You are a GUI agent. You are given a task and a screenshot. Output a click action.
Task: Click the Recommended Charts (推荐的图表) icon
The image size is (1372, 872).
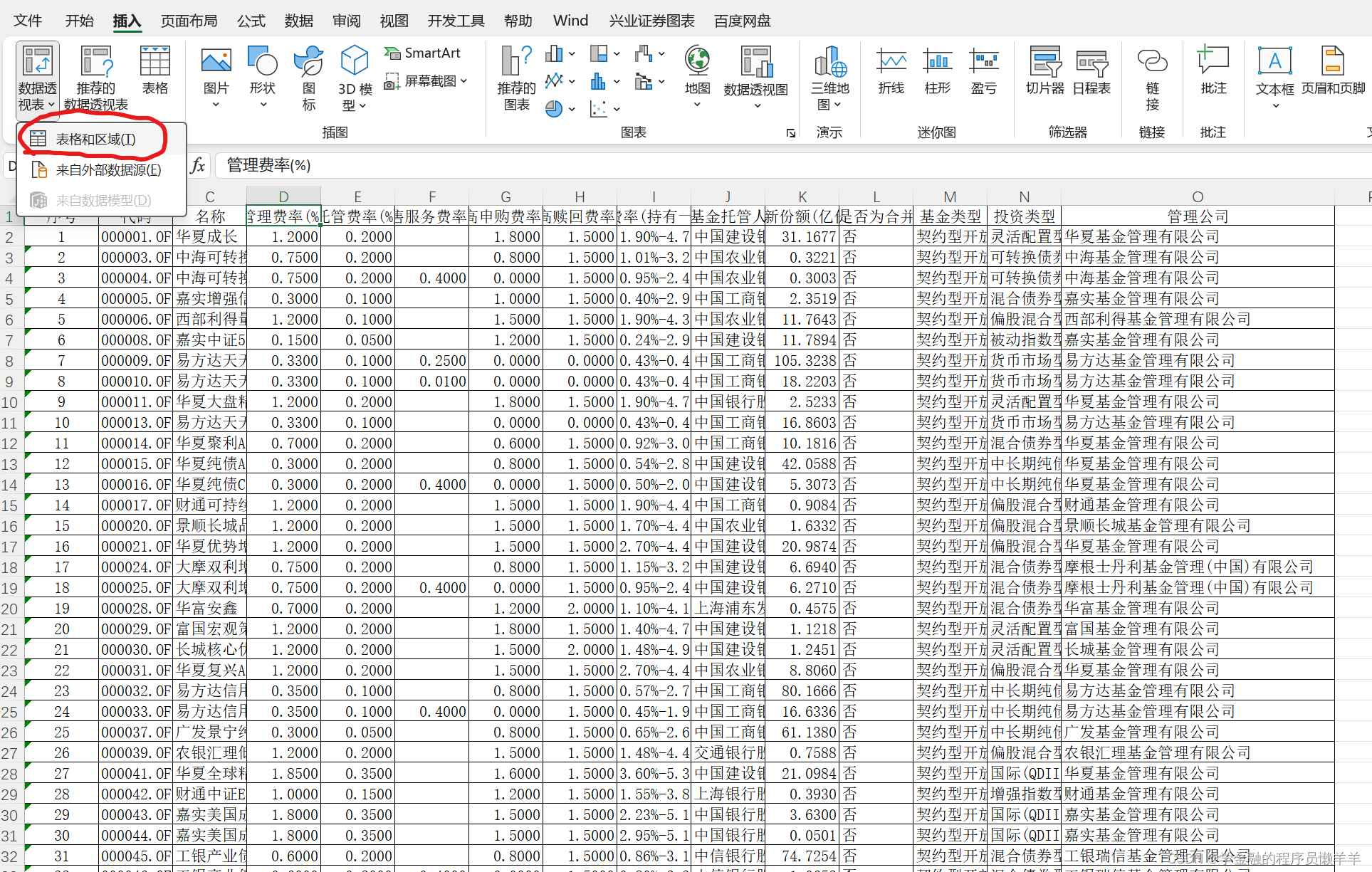[x=516, y=77]
